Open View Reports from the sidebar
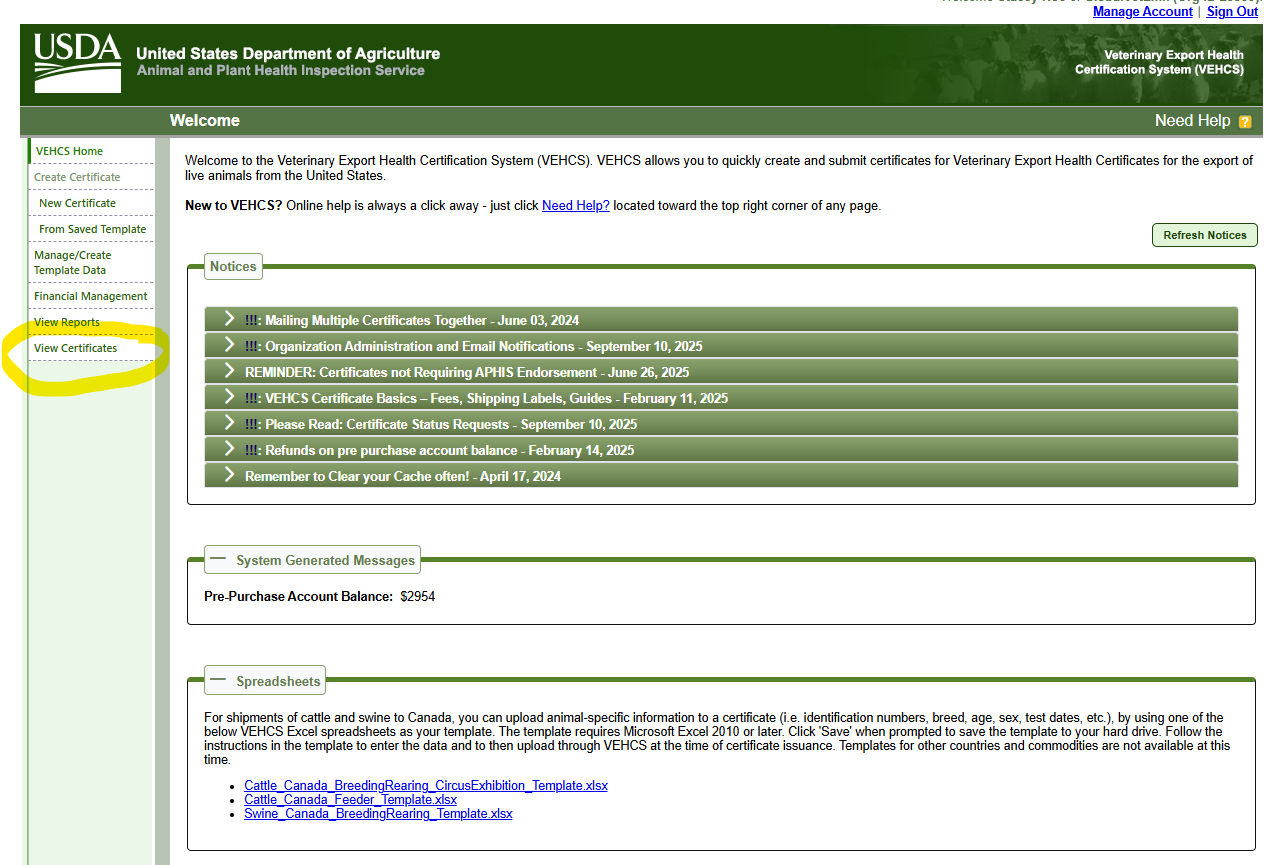 pos(67,321)
